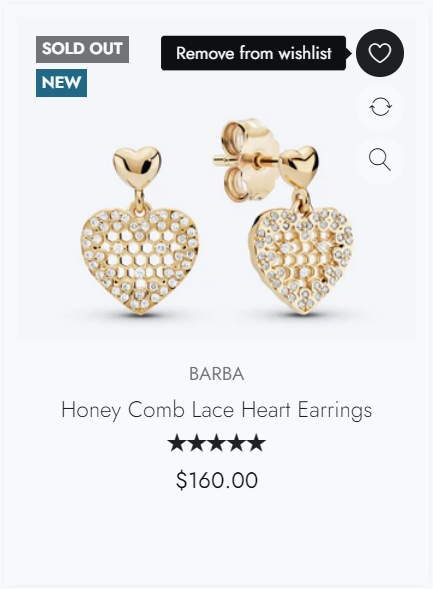Click the 'Remove from wishlist' tooltip label
Viewport: 433px width, 589px height.
[253, 53]
